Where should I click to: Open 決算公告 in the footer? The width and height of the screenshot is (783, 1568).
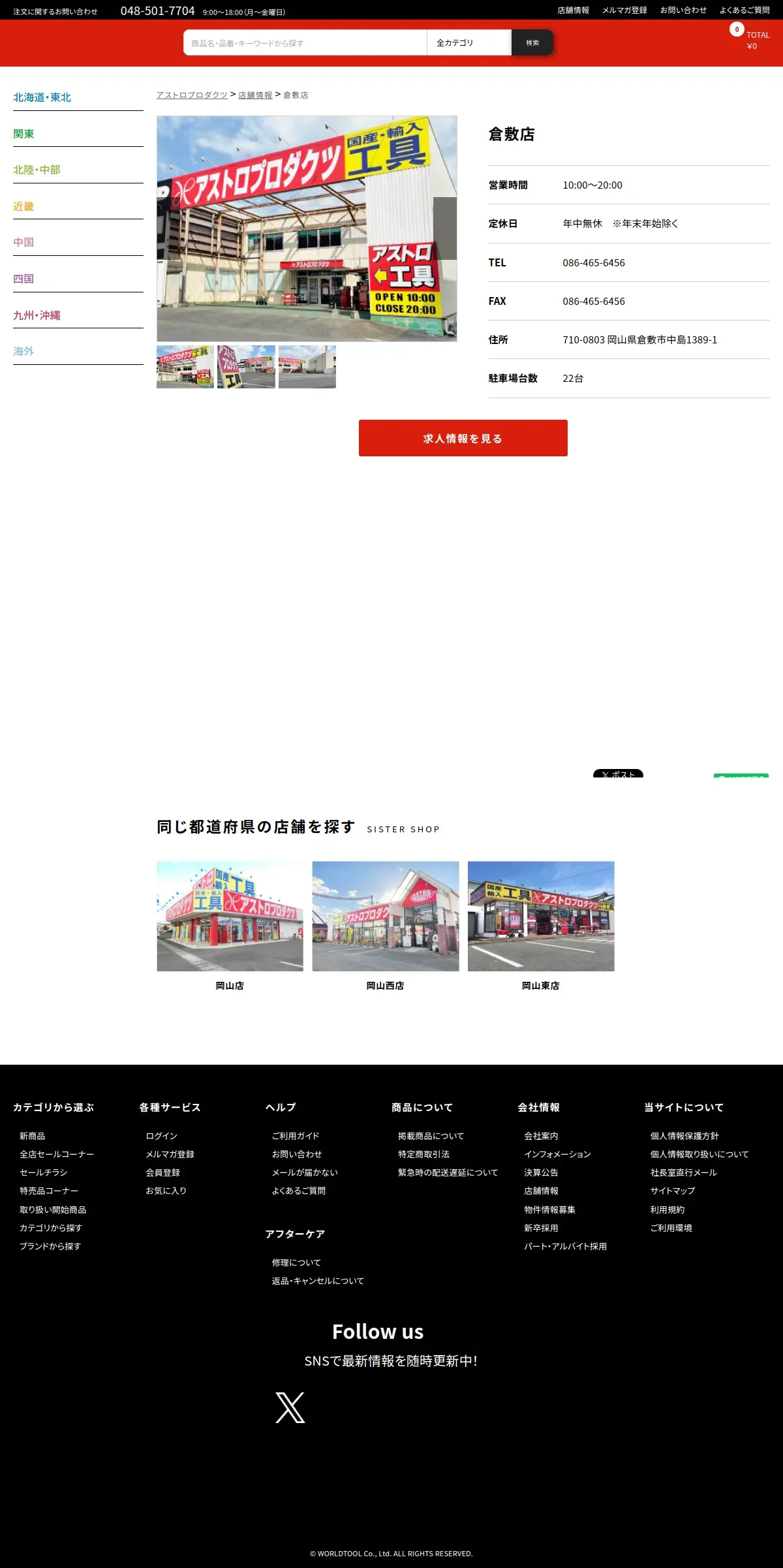541,1172
